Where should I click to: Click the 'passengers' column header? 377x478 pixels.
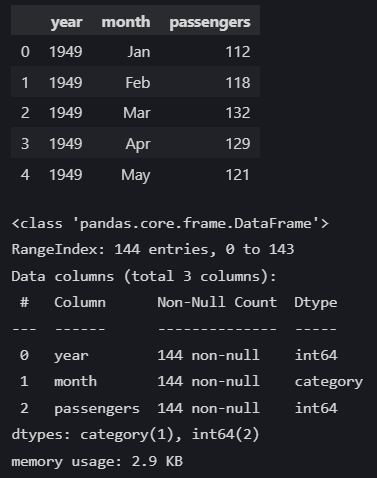click(x=210, y=23)
